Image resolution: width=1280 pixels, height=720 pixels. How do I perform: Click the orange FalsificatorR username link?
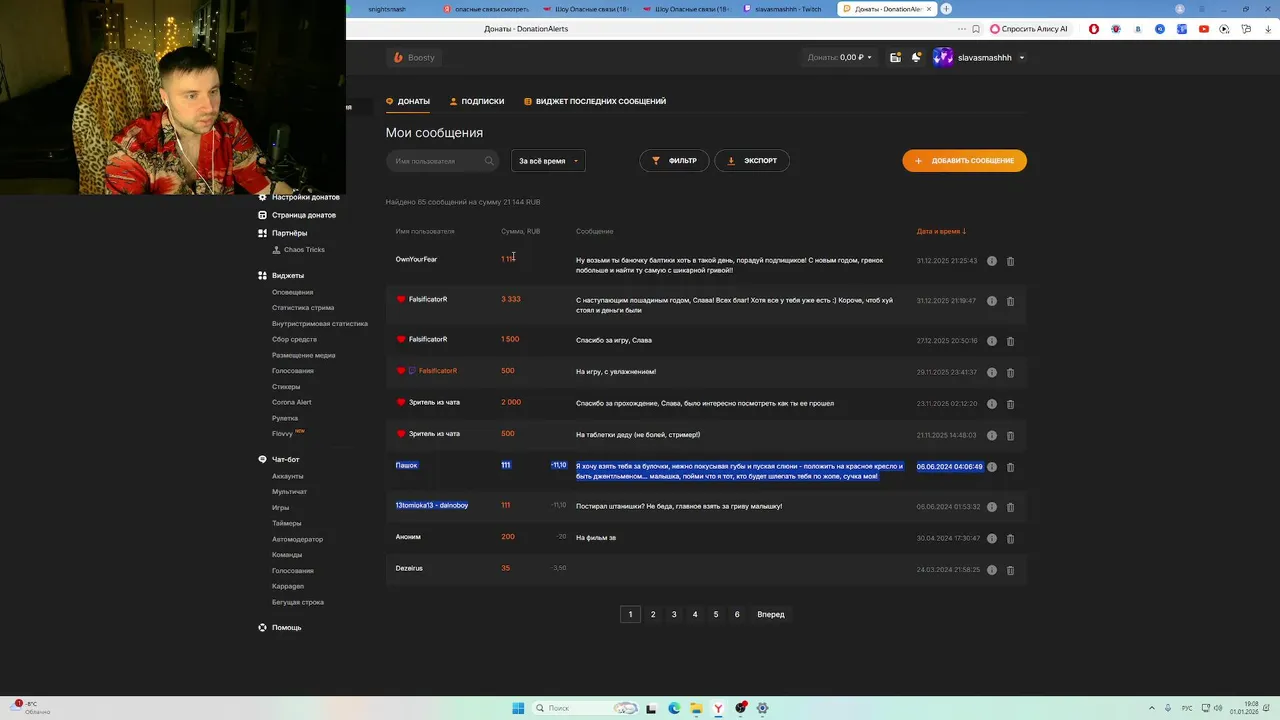(437, 371)
